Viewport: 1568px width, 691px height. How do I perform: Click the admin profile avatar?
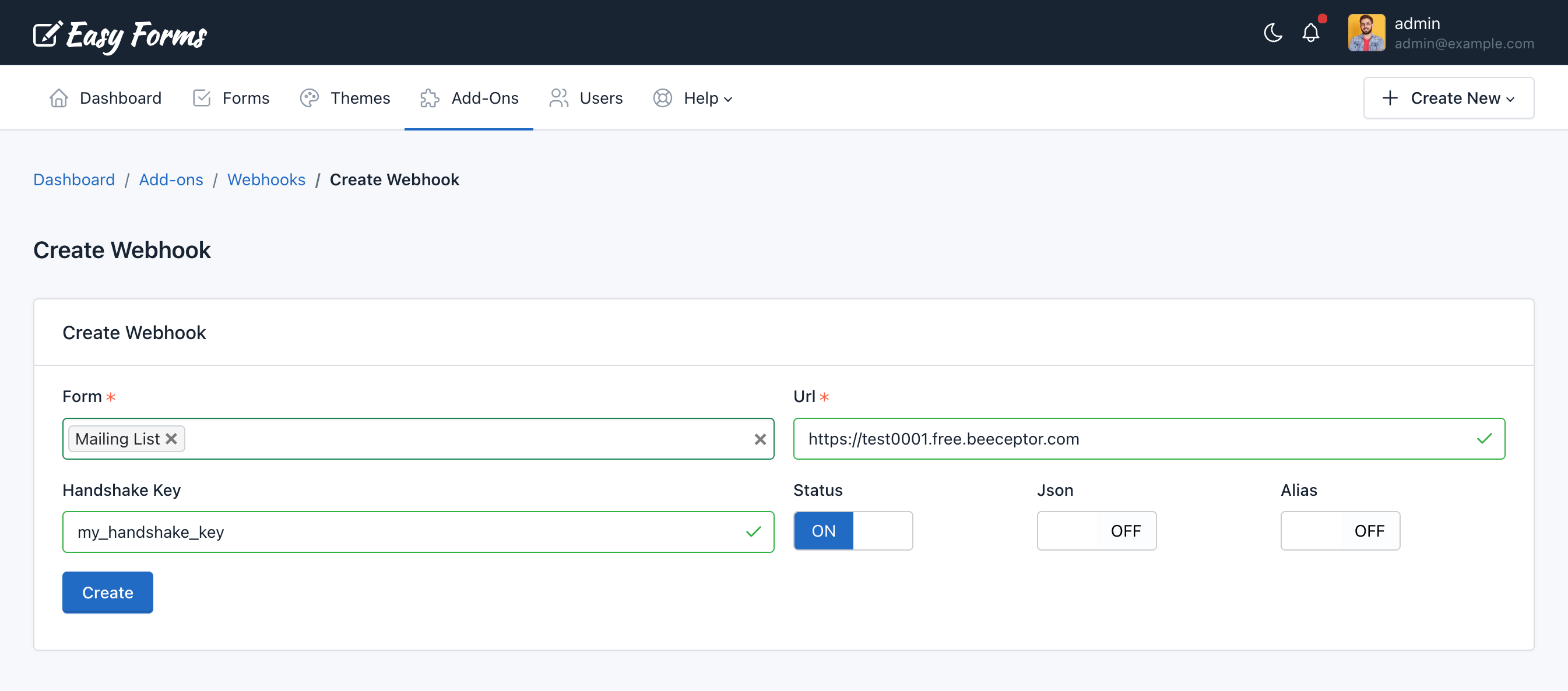coord(1366,32)
